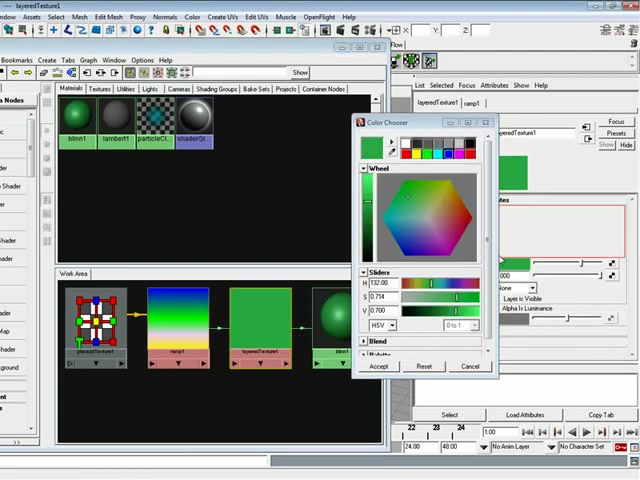Toggle snap to points magnet
The height and width of the screenshot is (480, 640).
click(227, 30)
